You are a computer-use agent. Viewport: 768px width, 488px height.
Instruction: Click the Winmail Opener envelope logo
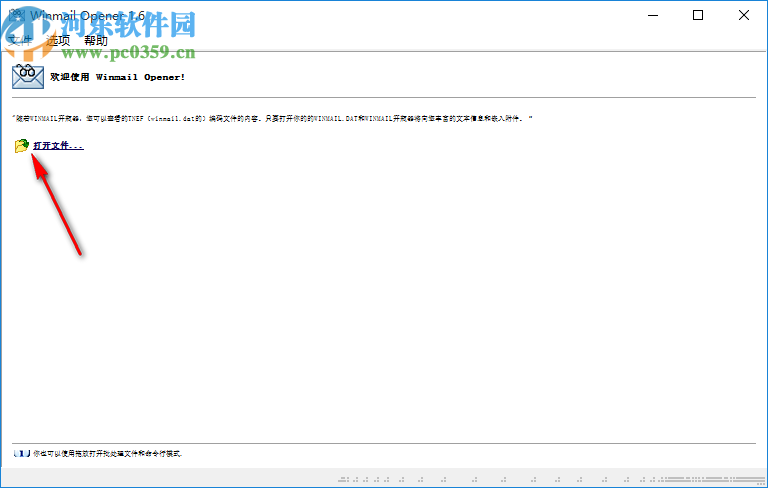[x=28, y=76]
